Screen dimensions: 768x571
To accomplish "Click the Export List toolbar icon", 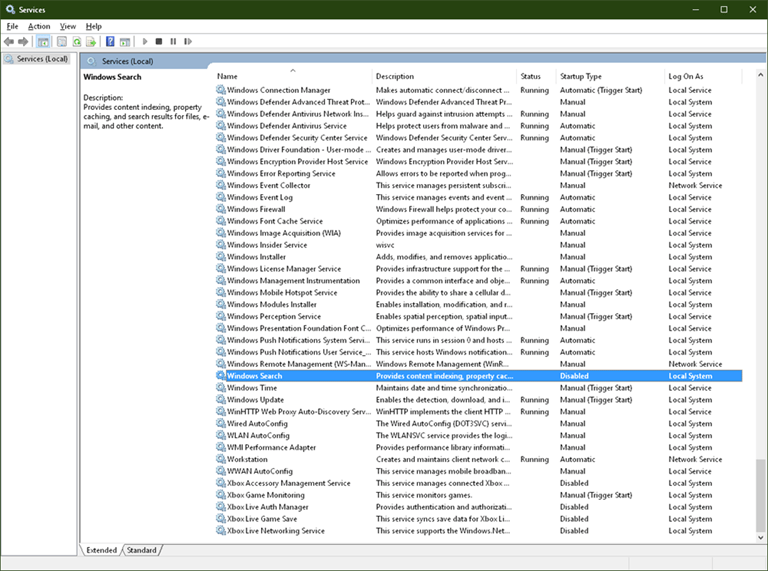I will coord(91,42).
